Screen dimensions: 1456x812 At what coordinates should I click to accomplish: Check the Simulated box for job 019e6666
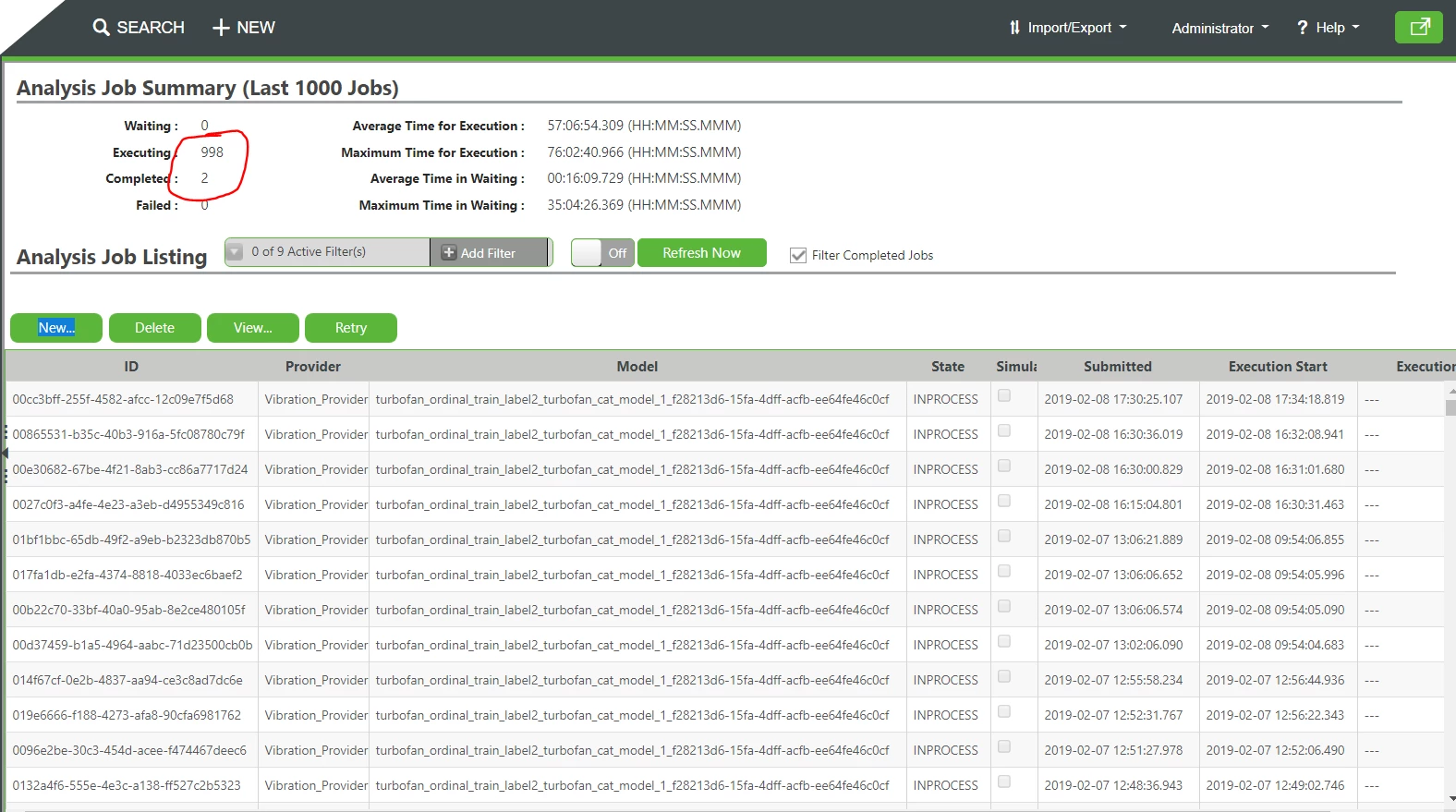1004,711
